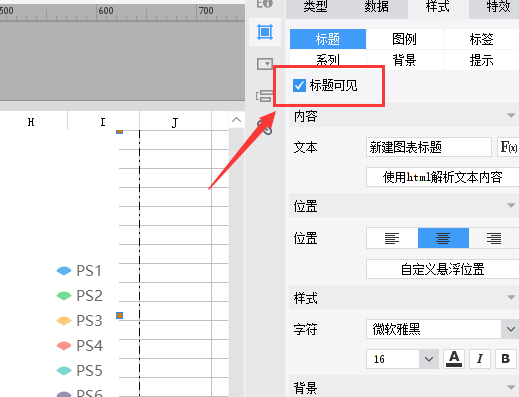519x397 pixels.
Task: Click the PS5 legend label
Action: pyautogui.click(x=89, y=371)
